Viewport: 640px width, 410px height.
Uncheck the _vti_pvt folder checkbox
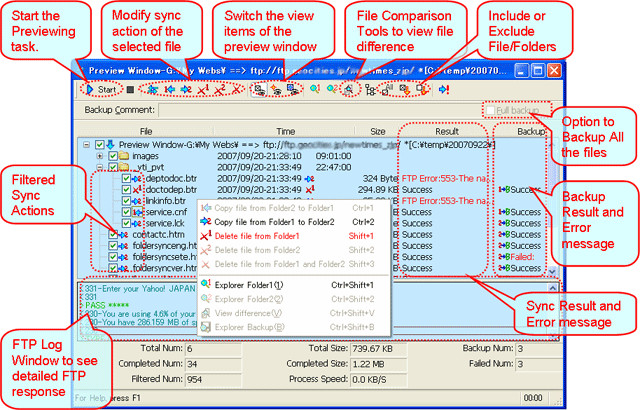click(113, 167)
